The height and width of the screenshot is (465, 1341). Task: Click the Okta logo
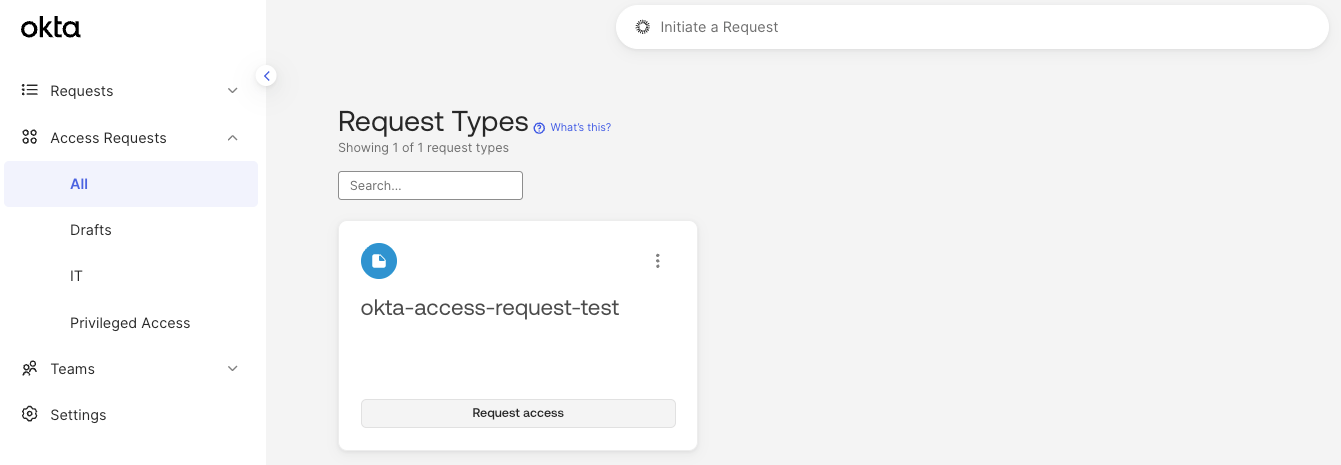pyautogui.click(x=51, y=28)
